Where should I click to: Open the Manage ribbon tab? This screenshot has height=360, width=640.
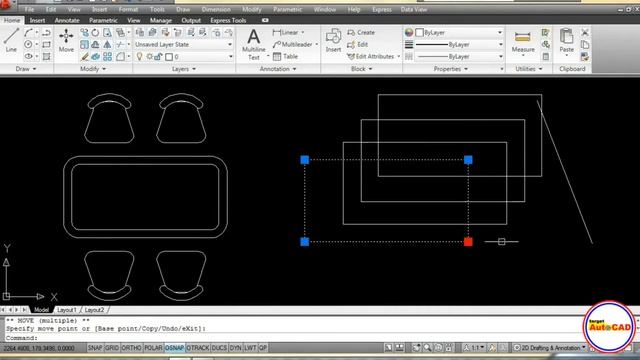click(160, 20)
